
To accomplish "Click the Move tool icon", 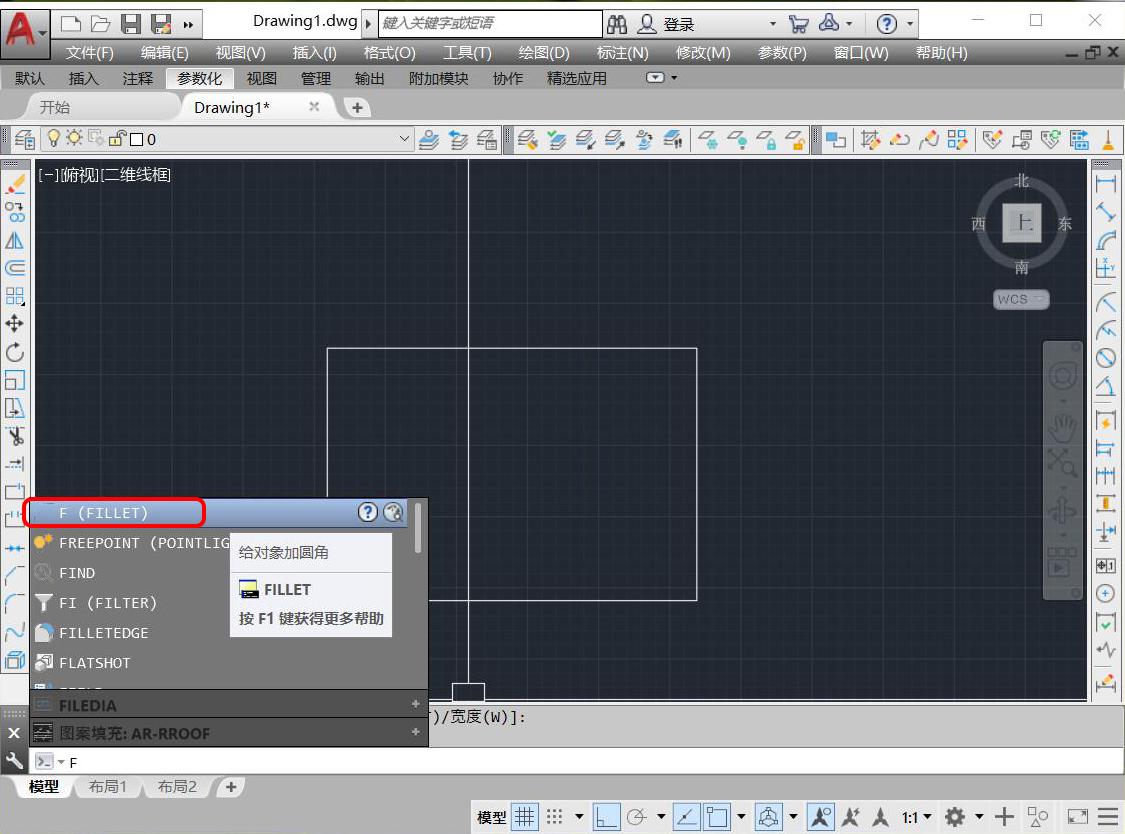I will [15, 324].
